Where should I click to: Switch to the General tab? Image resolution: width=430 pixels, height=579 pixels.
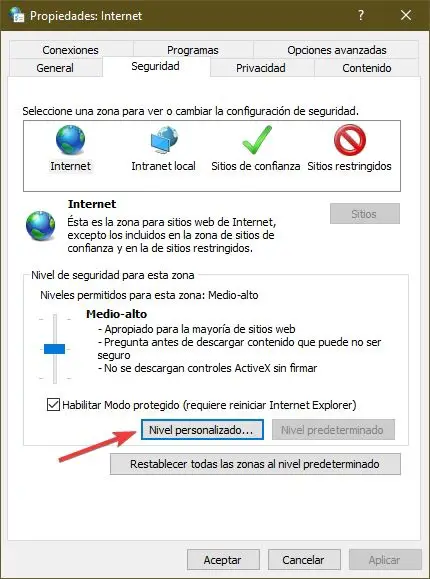[x=55, y=68]
